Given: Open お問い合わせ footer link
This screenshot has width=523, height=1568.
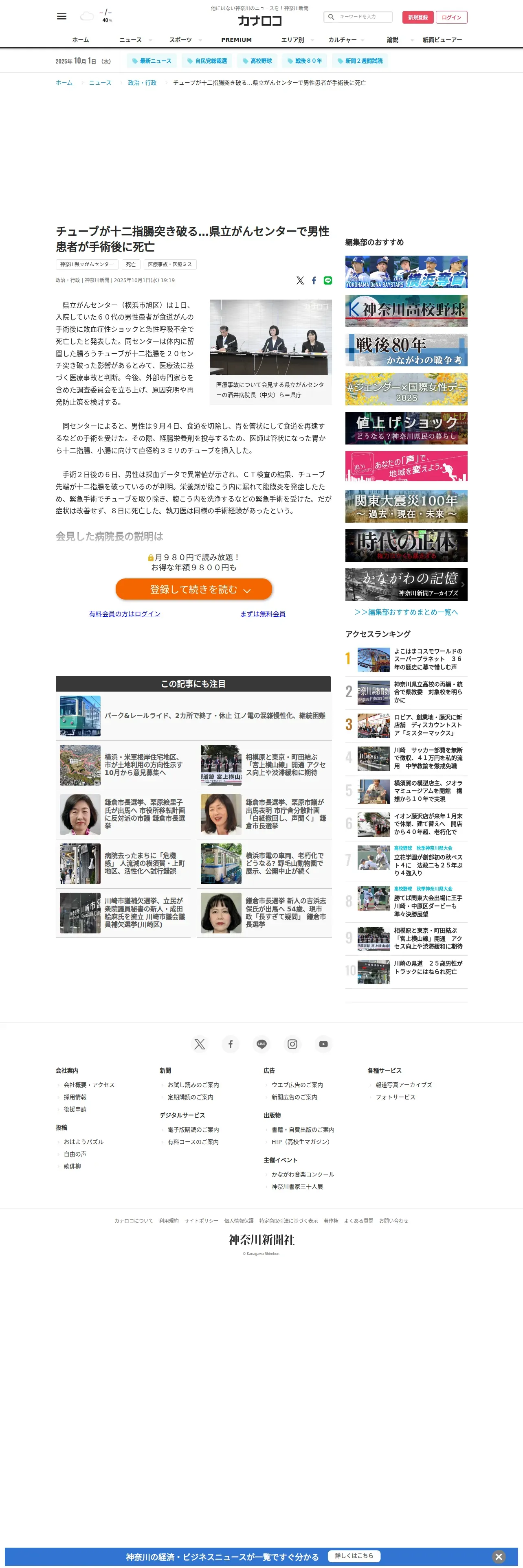Looking at the screenshot, I should [393, 1220].
